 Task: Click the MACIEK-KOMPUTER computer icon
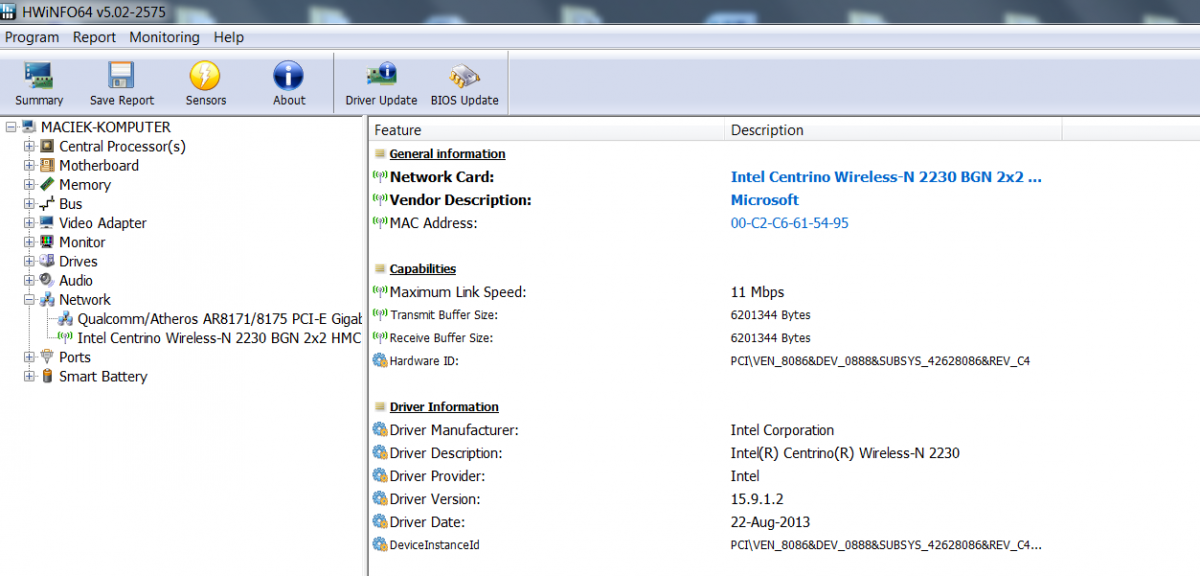pos(29,127)
